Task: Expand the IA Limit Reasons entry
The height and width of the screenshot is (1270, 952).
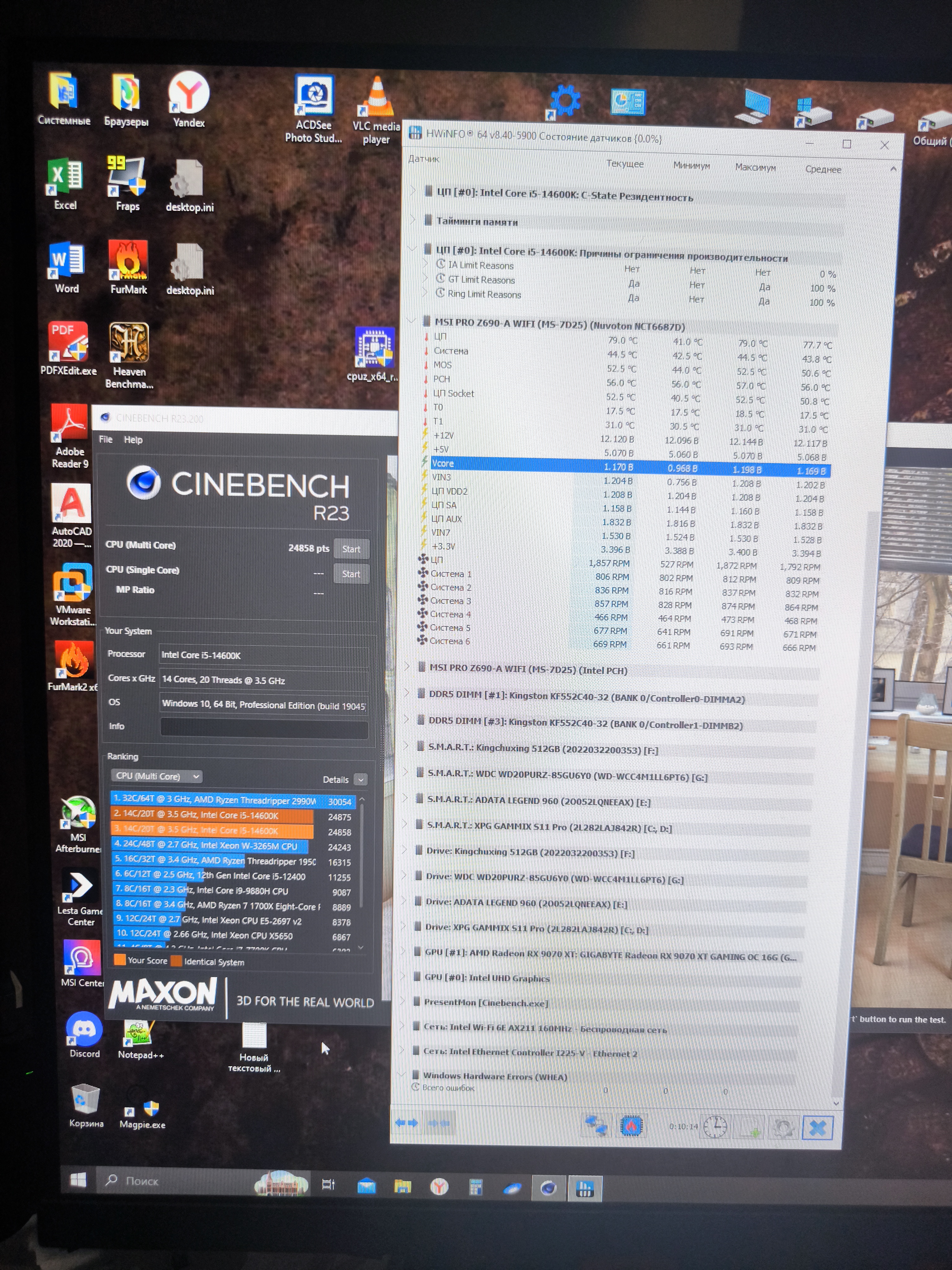Action: 426,264
